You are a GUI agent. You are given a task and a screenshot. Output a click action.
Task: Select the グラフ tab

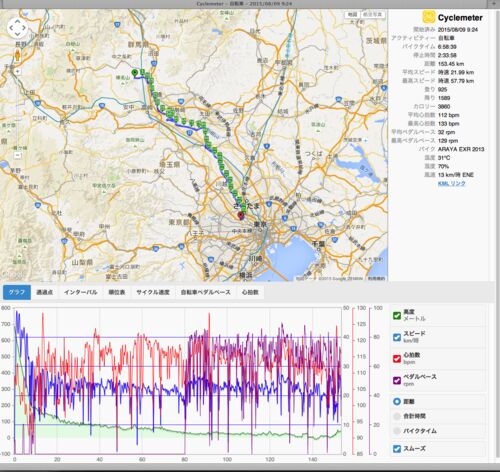[x=17, y=292]
